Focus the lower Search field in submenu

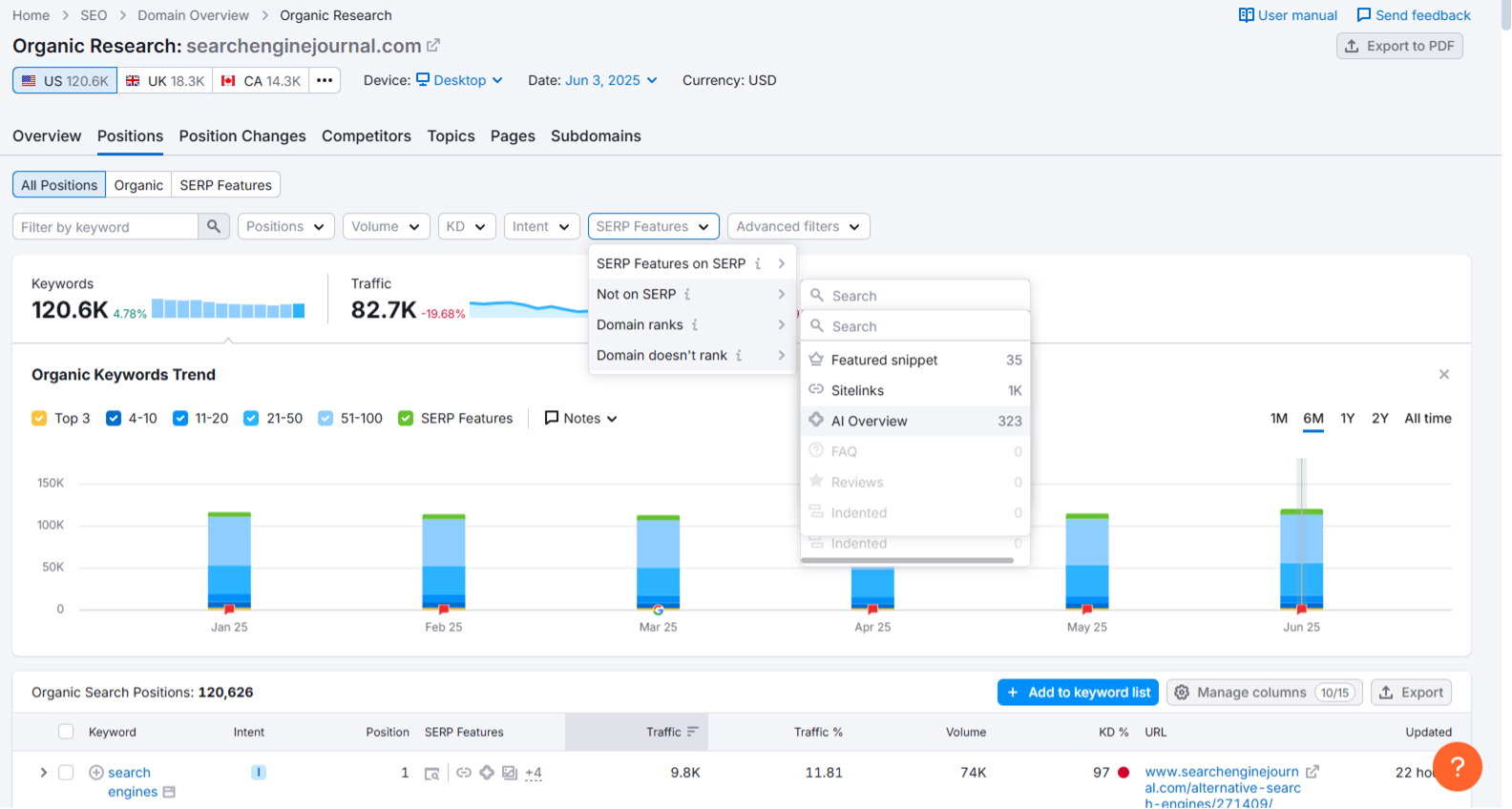click(915, 326)
